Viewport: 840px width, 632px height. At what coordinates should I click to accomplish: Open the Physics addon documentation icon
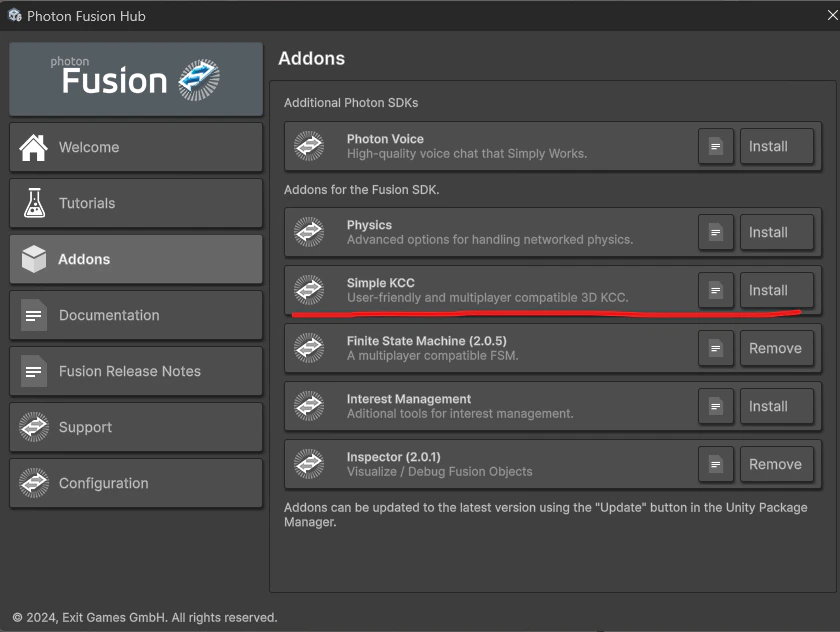tap(715, 232)
